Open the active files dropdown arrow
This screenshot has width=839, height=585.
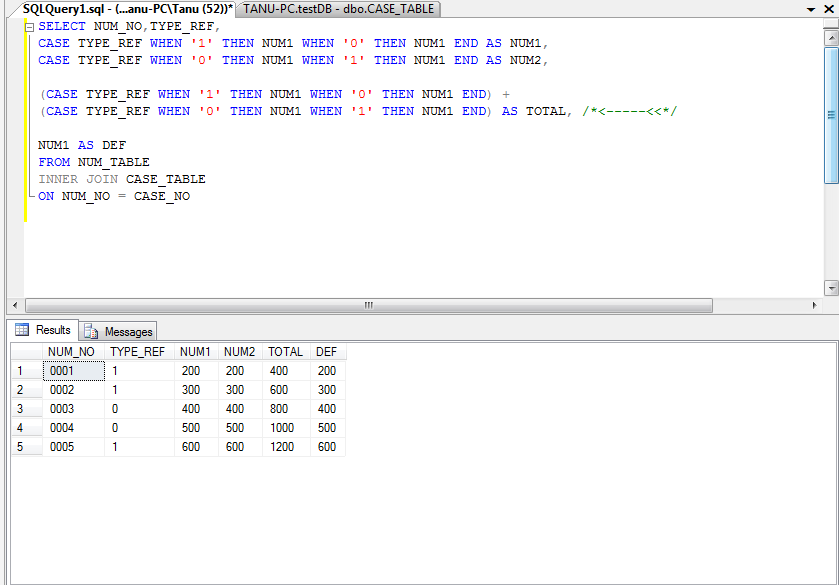(811, 9)
